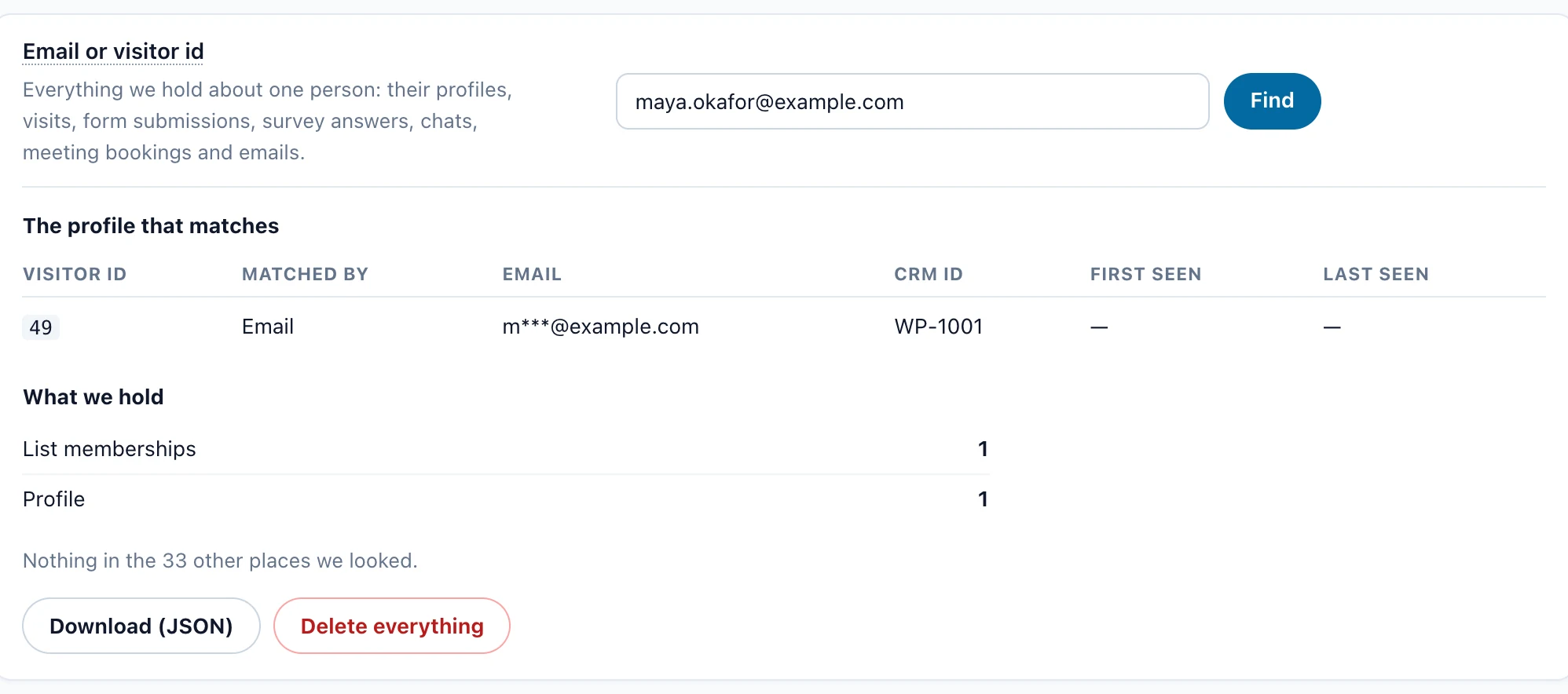
Task: Click the List memberships count value
Action: pos(983,449)
